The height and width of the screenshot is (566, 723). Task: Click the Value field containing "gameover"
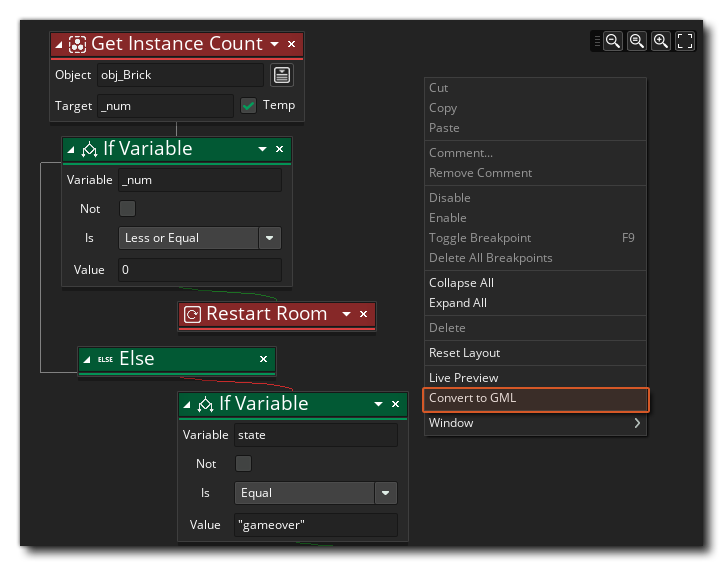click(315, 525)
